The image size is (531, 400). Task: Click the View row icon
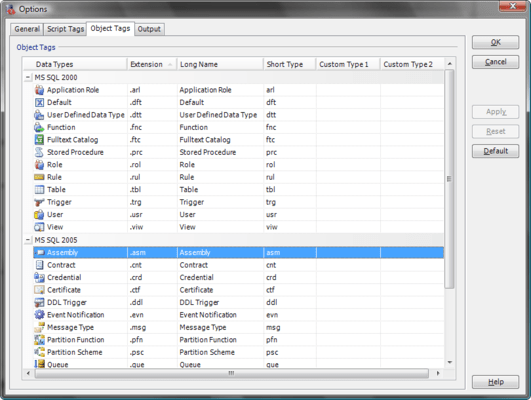tap(39, 227)
